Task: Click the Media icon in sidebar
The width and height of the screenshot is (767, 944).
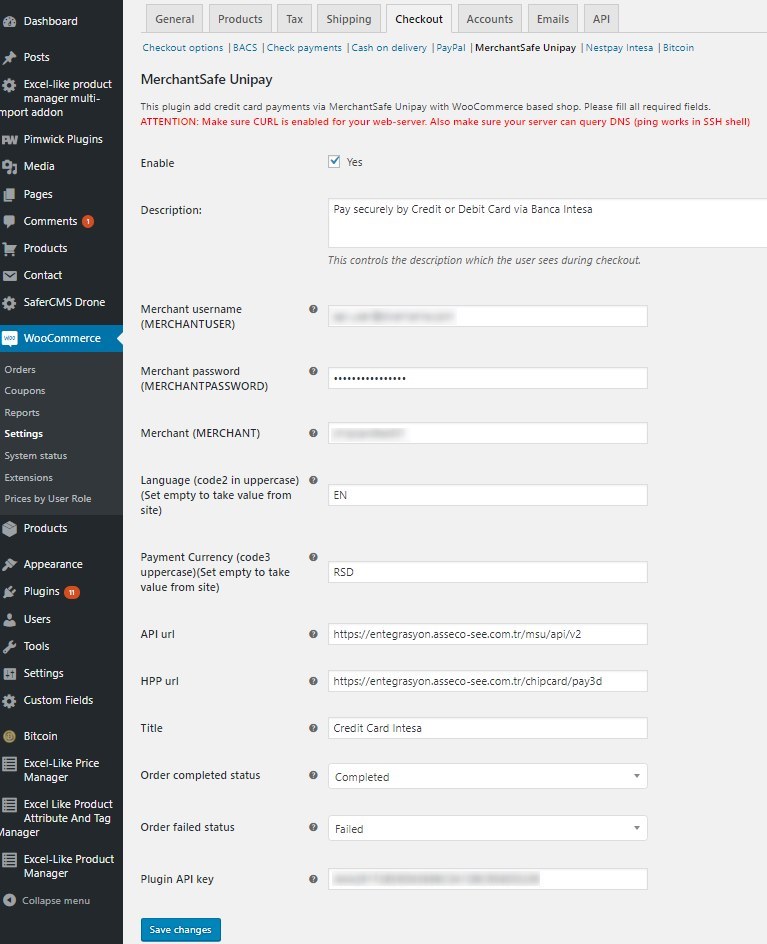Action: tap(9, 166)
